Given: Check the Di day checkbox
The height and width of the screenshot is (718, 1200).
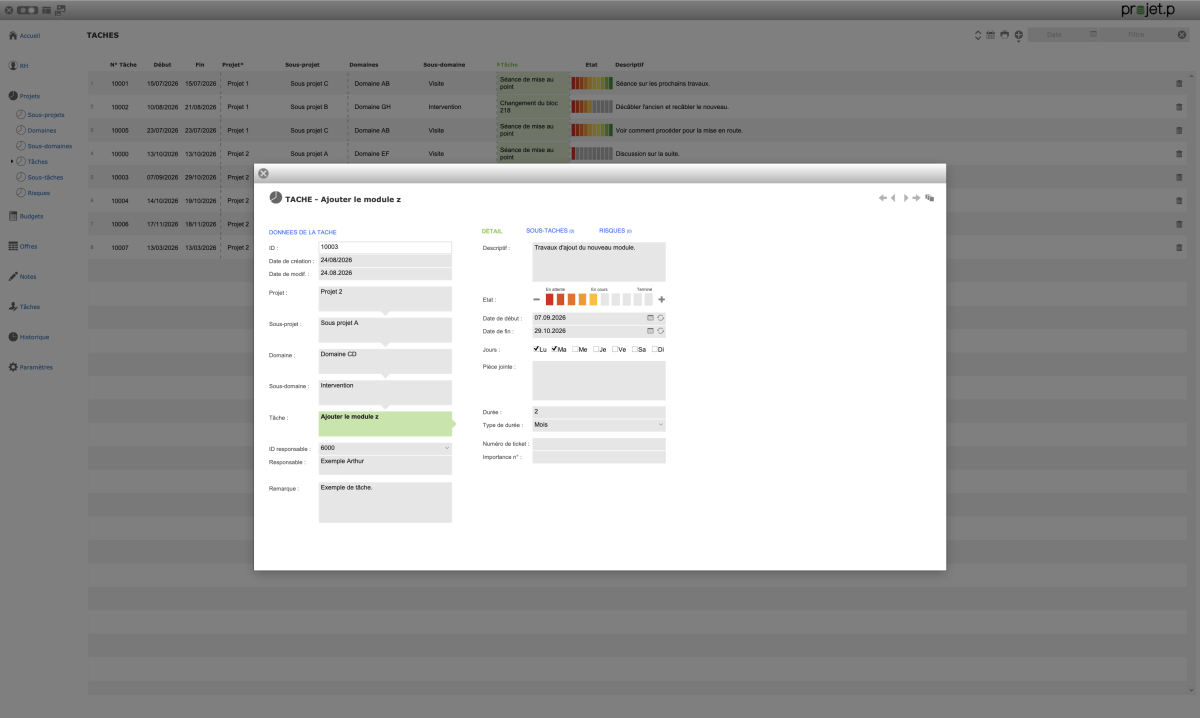Looking at the screenshot, I should pyautogui.click(x=655, y=349).
